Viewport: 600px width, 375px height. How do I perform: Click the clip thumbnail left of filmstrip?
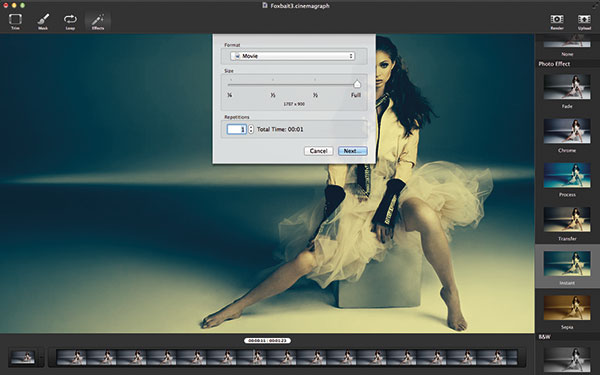pyautogui.click(x=23, y=357)
